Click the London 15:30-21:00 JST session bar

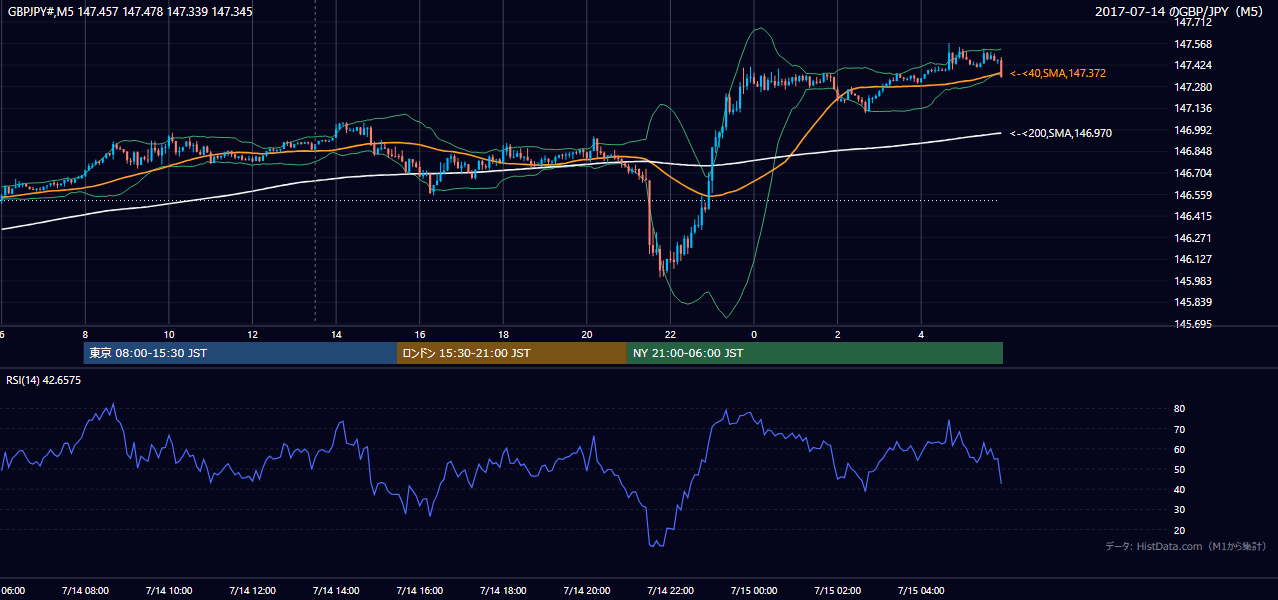512,353
